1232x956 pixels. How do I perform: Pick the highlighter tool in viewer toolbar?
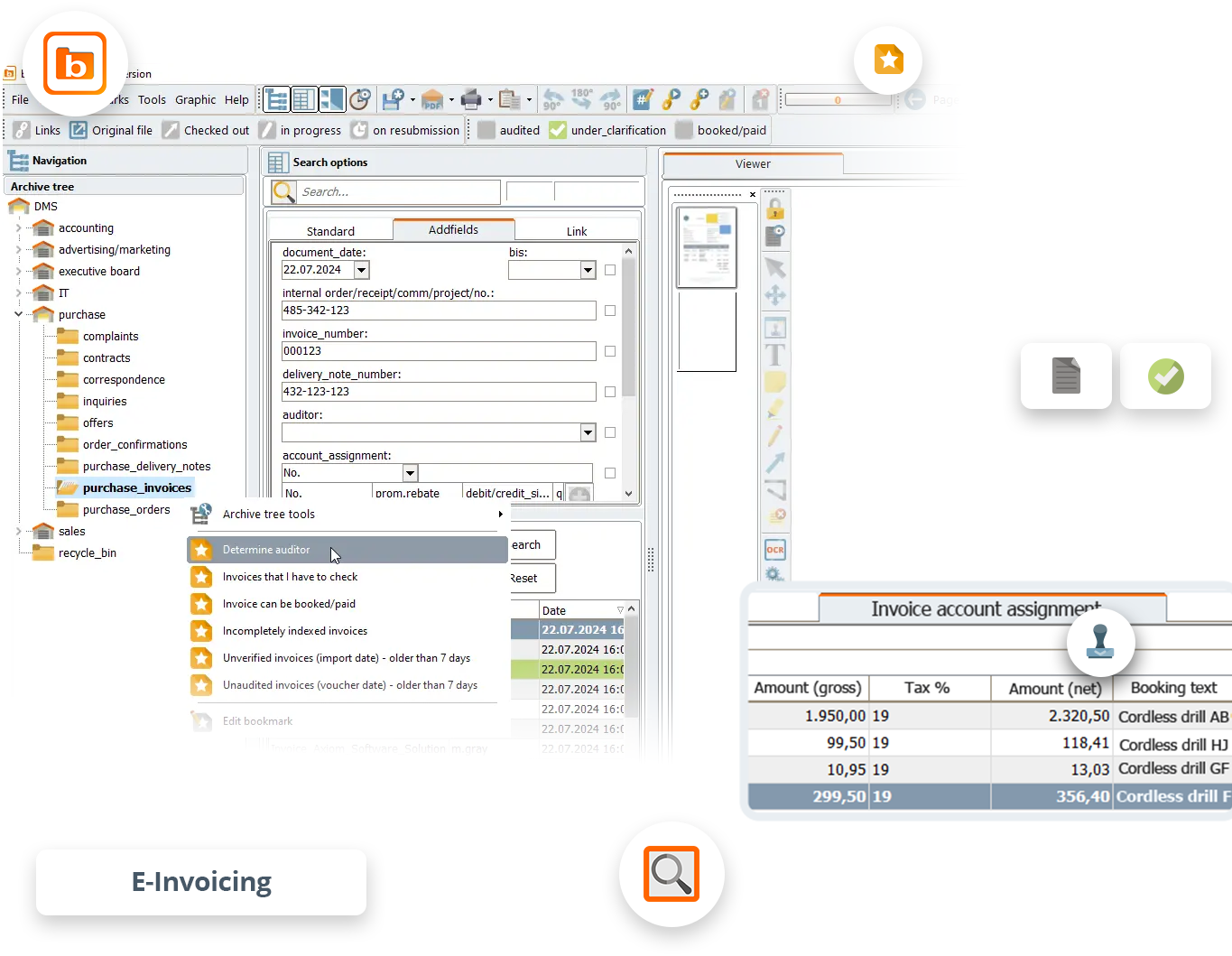click(774, 409)
